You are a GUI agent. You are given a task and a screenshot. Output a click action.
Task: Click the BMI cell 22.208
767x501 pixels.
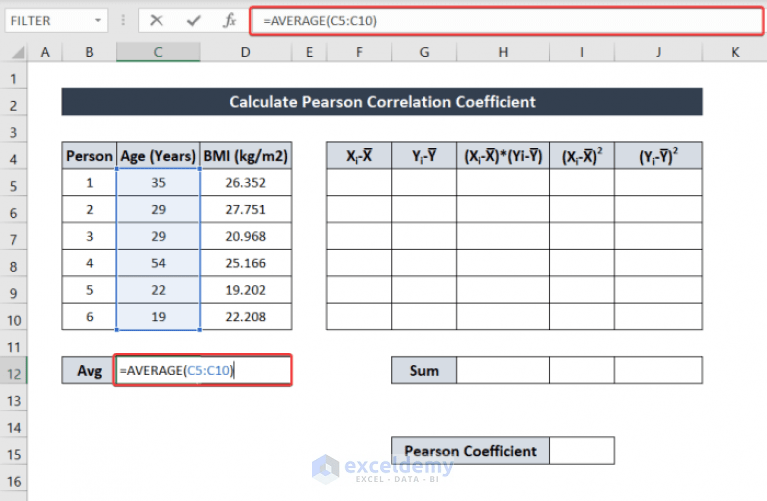click(x=246, y=317)
